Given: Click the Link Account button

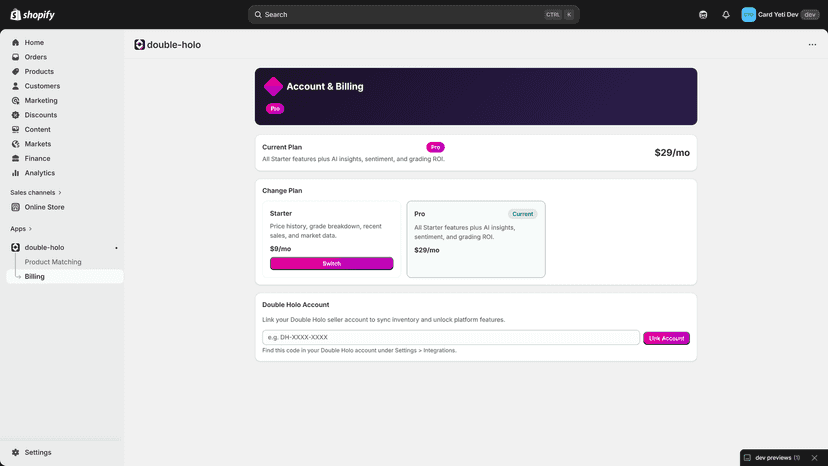Looking at the screenshot, I should [666, 338].
